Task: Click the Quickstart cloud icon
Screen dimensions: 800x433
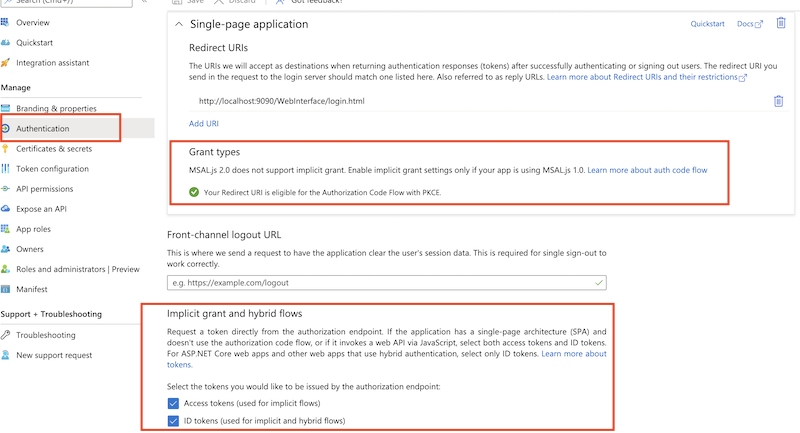Action: pos(5,42)
